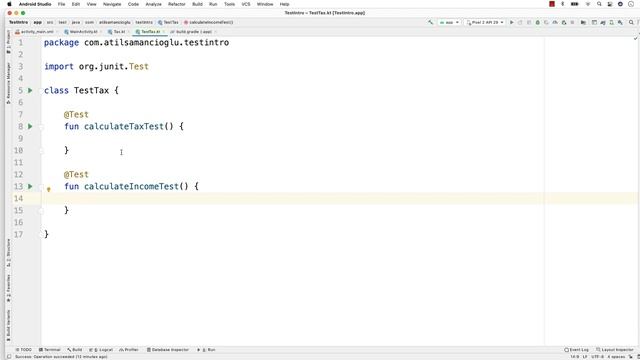Open the Build tool window button
Screen dimensions: 640x360
[x=75, y=350]
